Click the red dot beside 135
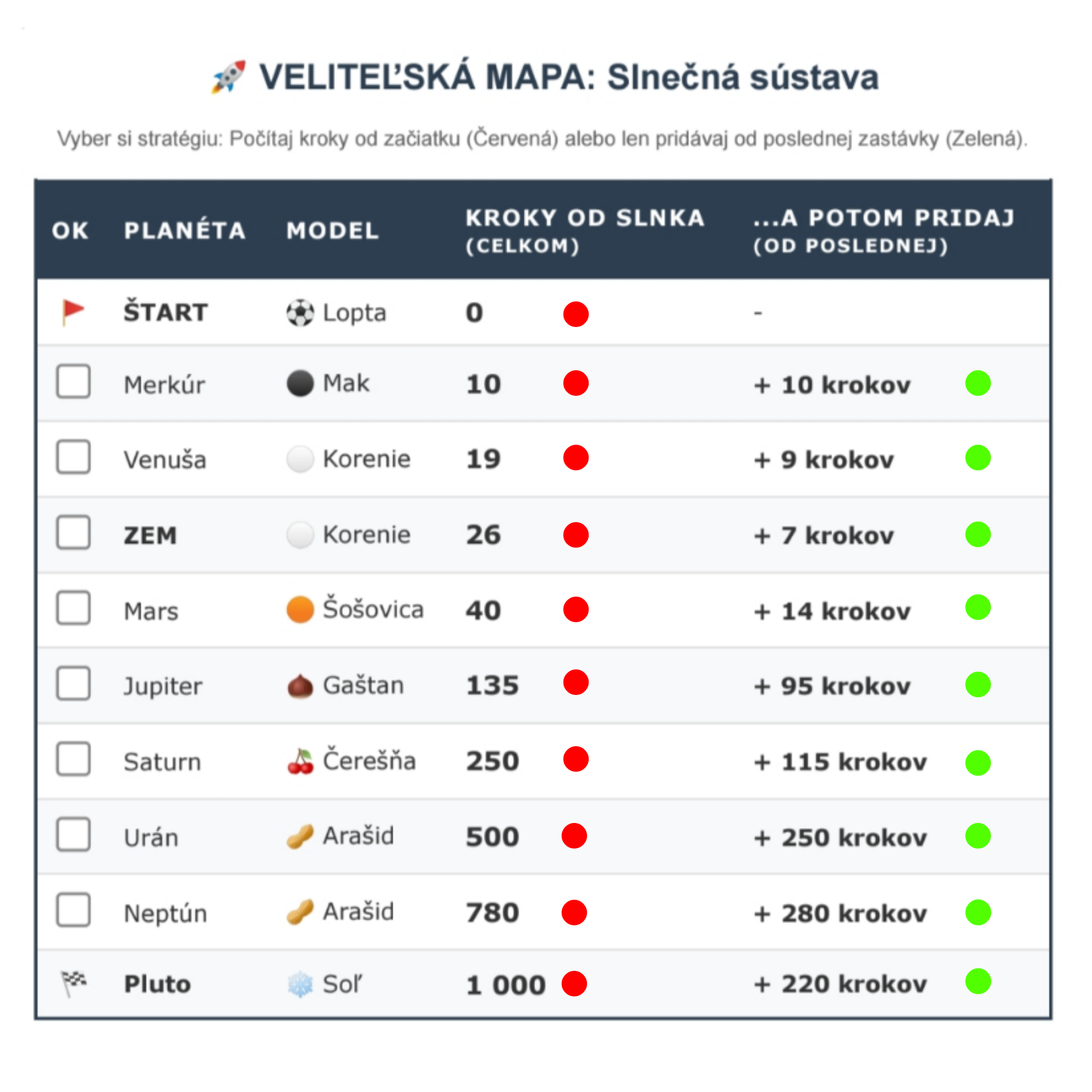The height and width of the screenshot is (1092, 1092). tap(576, 682)
